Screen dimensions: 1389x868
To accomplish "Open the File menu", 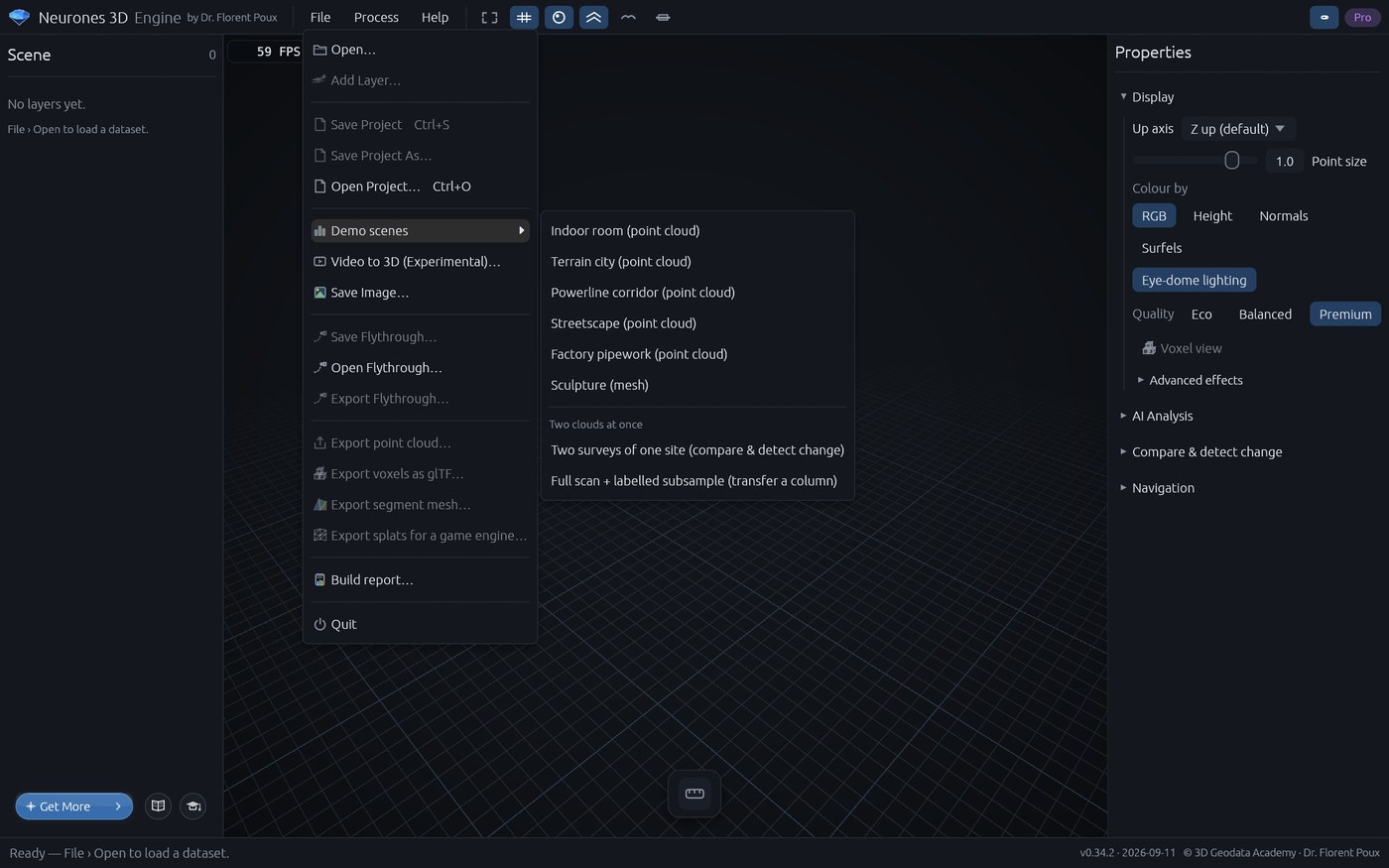I will tap(319, 17).
